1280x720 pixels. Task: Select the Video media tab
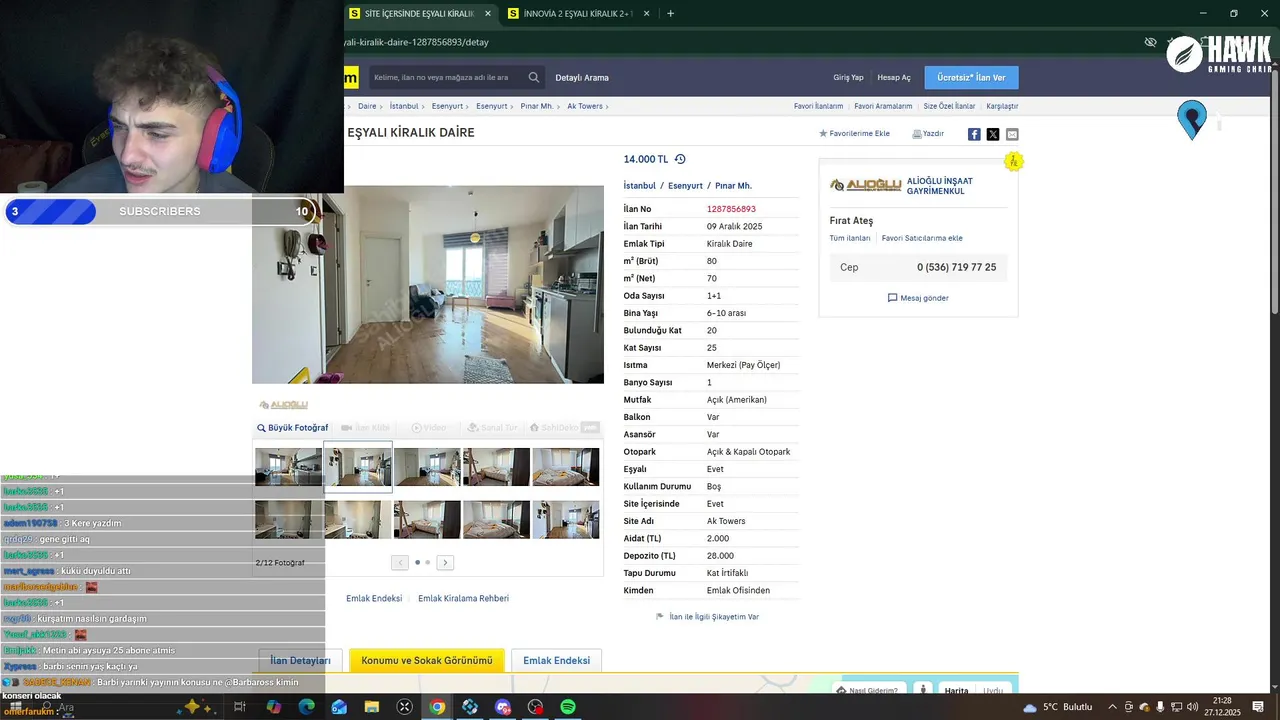click(x=429, y=428)
